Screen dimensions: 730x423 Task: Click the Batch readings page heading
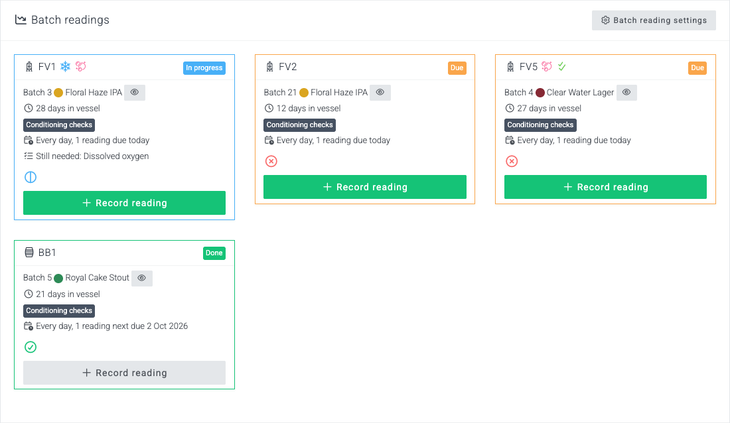pos(70,20)
